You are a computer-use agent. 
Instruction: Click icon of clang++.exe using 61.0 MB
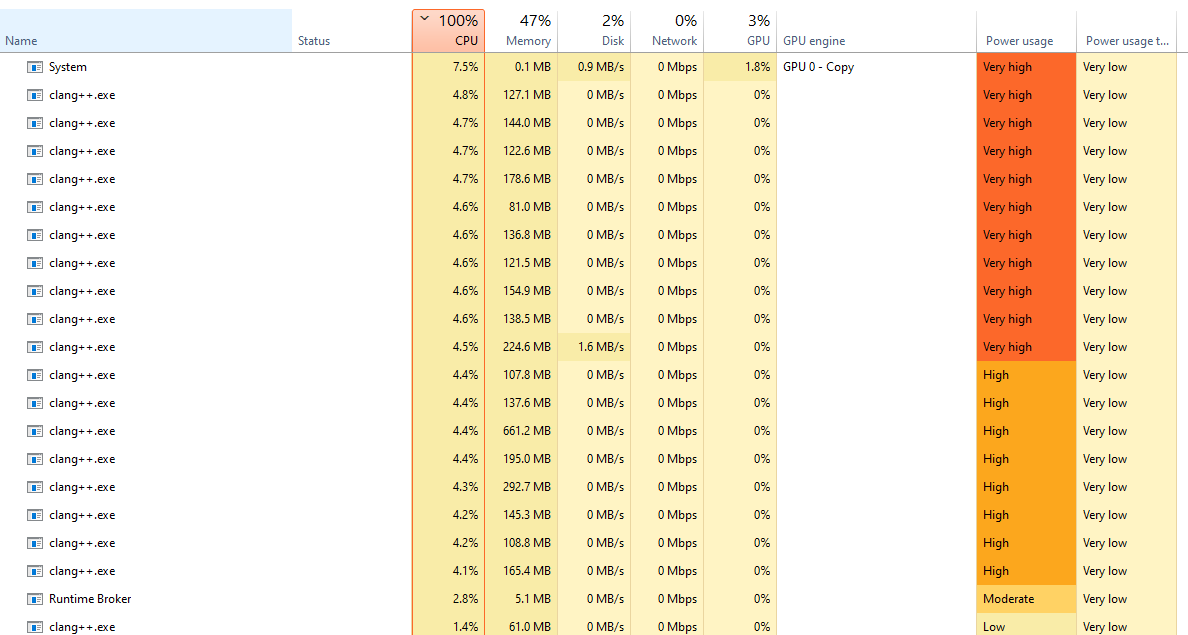click(35, 627)
